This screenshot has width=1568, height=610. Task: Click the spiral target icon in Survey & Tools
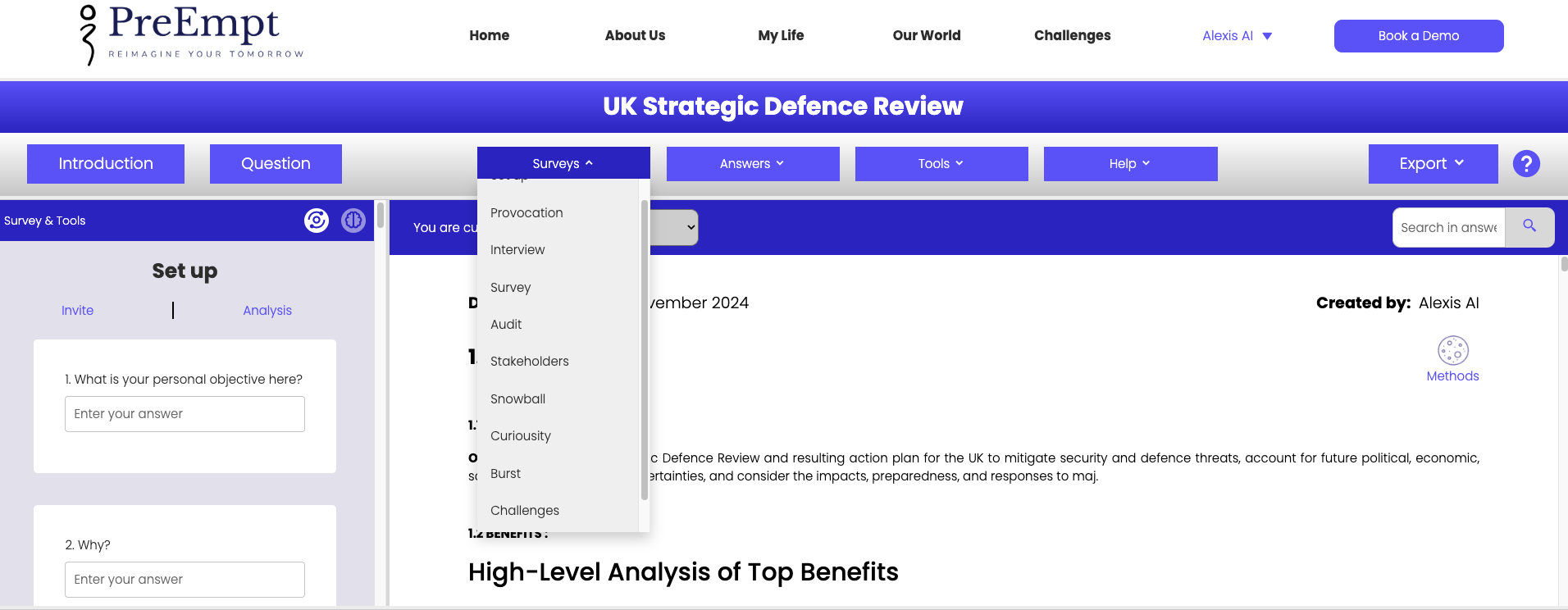(x=317, y=221)
